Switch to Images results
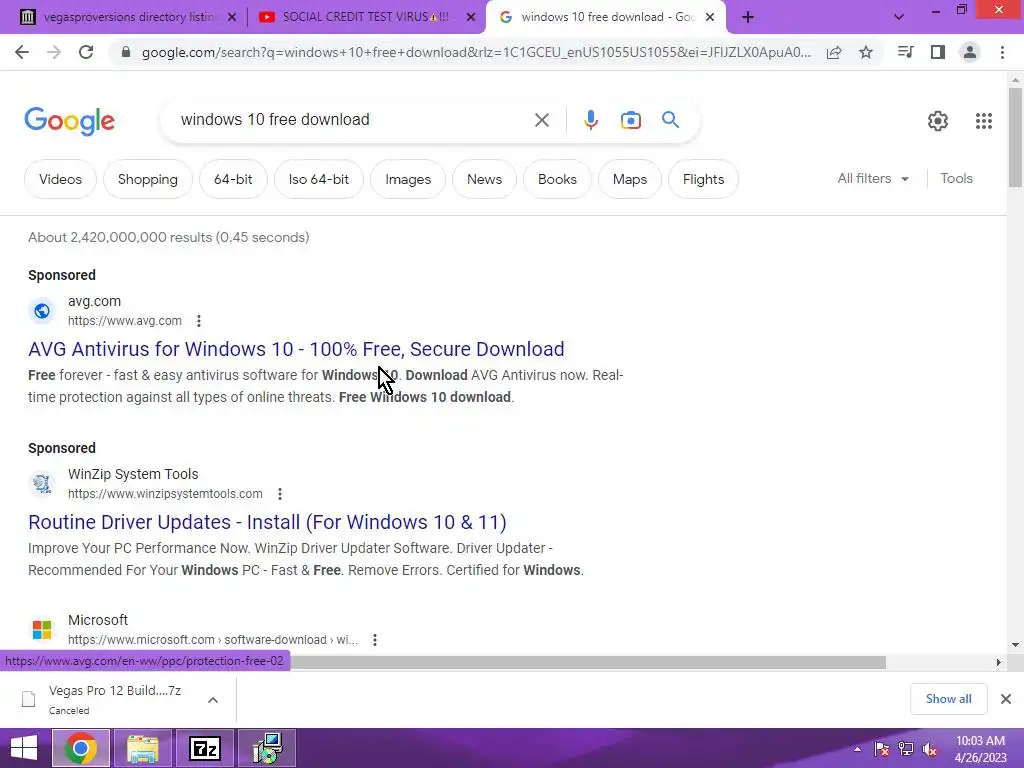 pyautogui.click(x=408, y=179)
